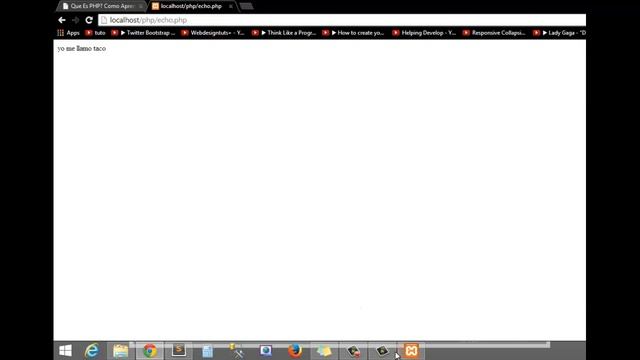Open the Windows Start button
This screenshot has height=360, width=640.
(65, 351)
